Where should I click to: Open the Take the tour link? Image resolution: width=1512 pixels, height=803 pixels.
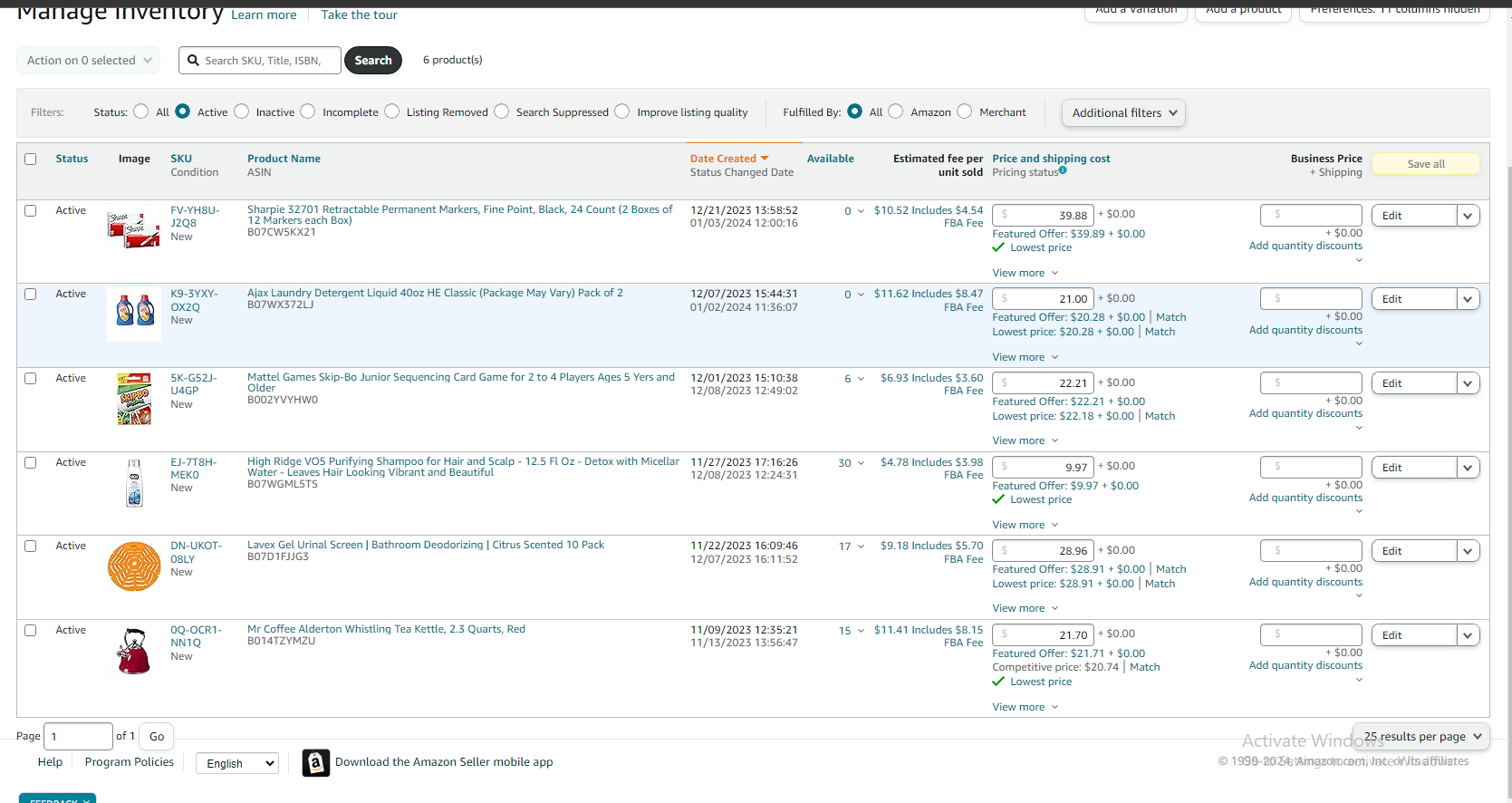tap(359, 15)
